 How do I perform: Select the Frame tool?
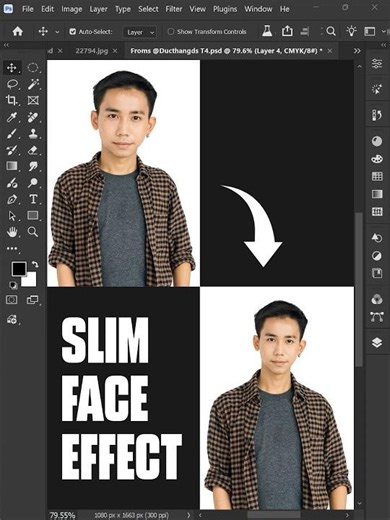33,100
